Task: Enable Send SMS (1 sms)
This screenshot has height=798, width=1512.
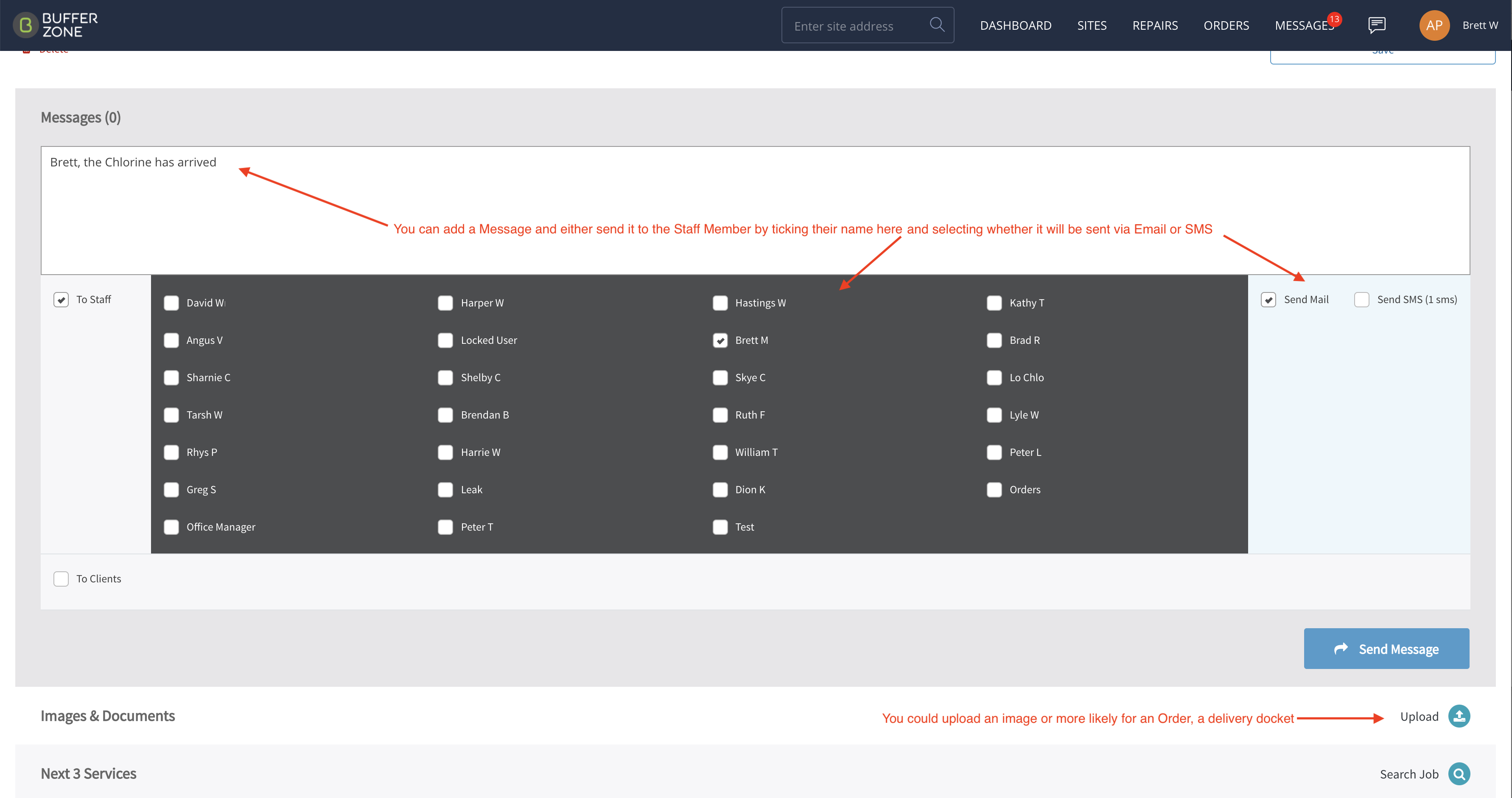Action: (x=1361, y=300)
